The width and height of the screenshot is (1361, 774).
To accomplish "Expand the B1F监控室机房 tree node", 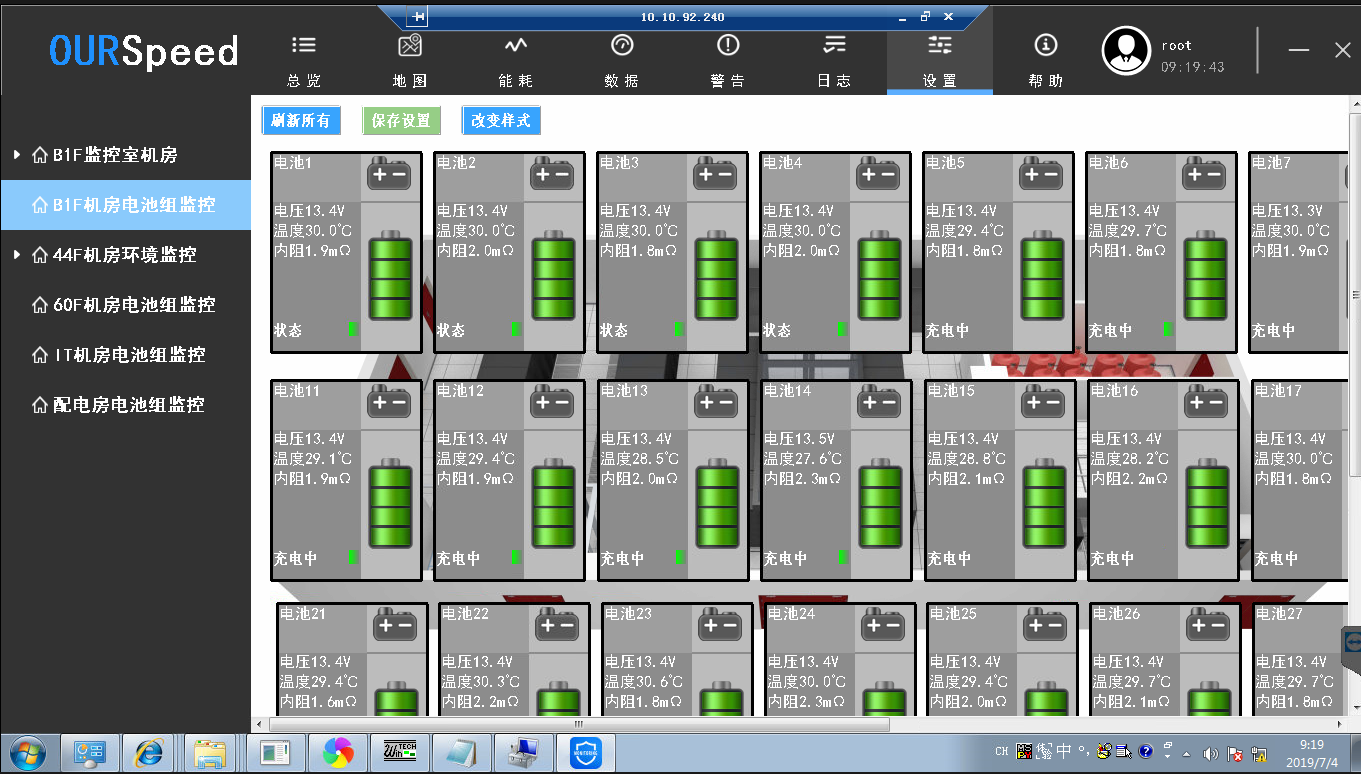I will 17,155.
